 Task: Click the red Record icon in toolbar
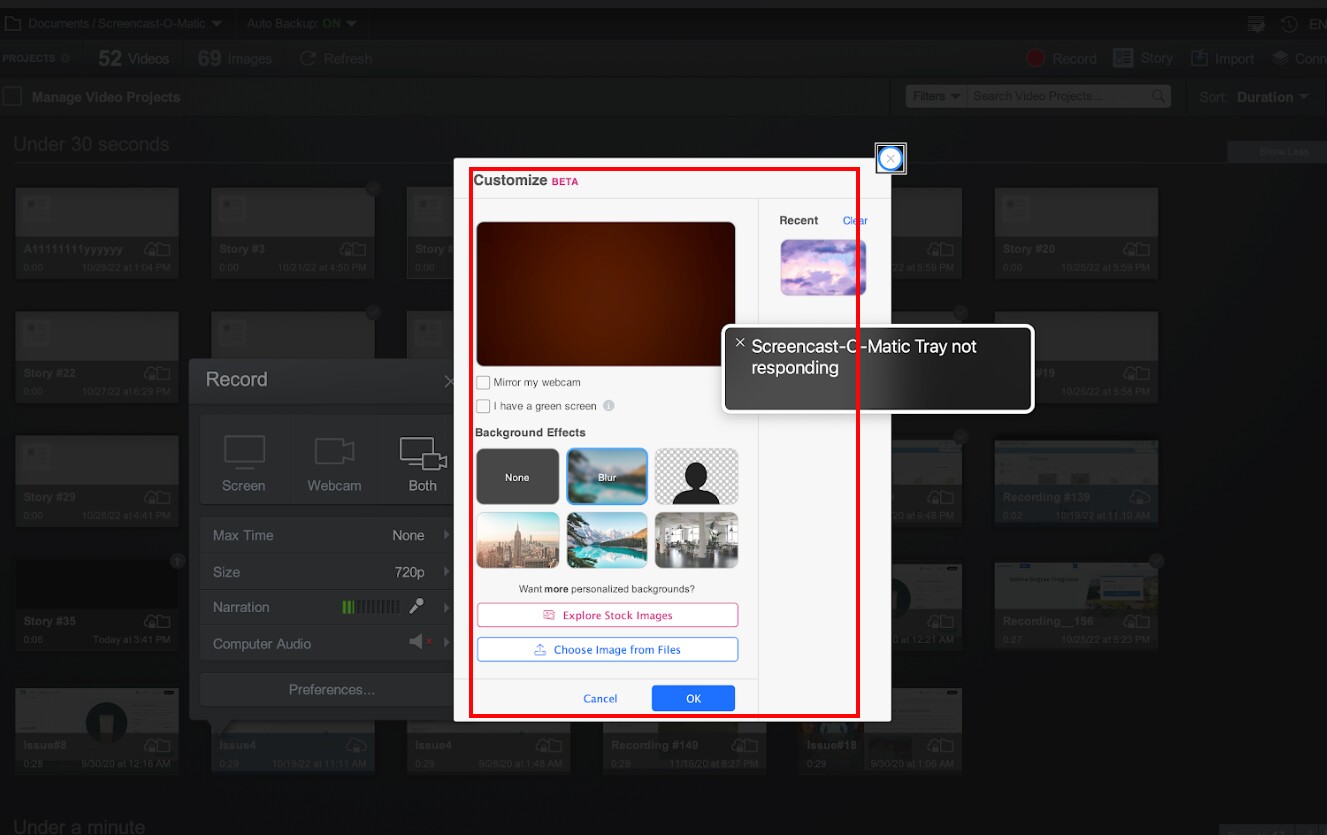coord(1036,59)
